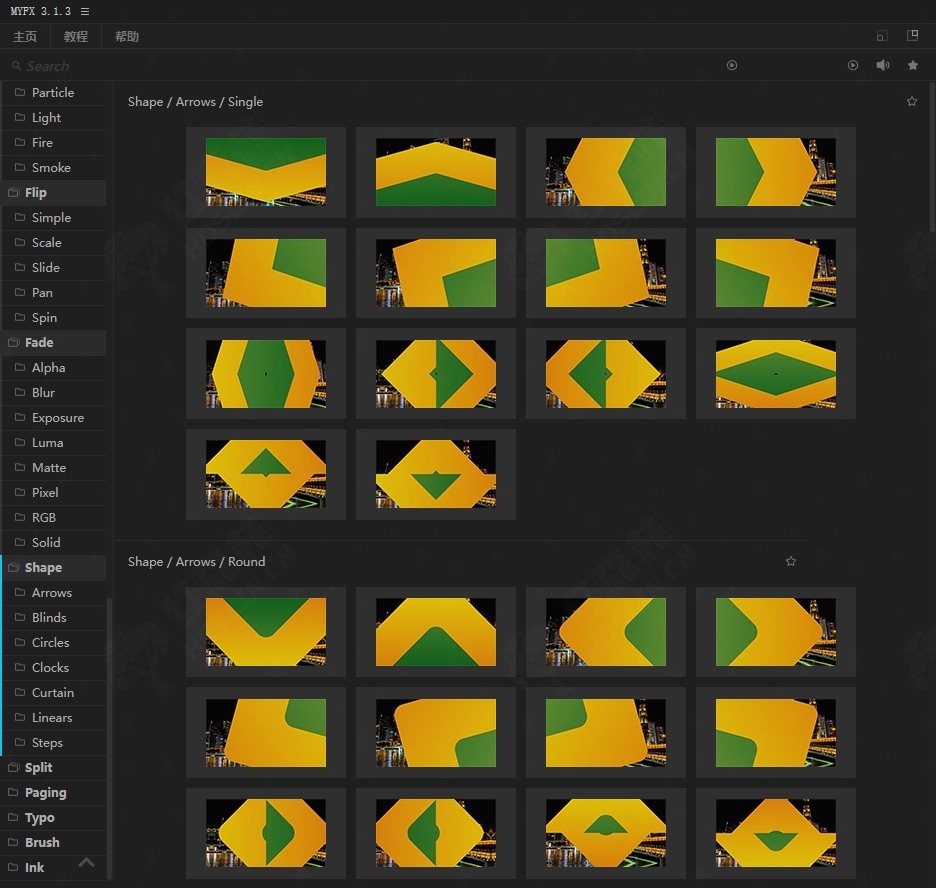
Task: Click the small-panel size icon at top right
Action: click(x=881, y=36)
